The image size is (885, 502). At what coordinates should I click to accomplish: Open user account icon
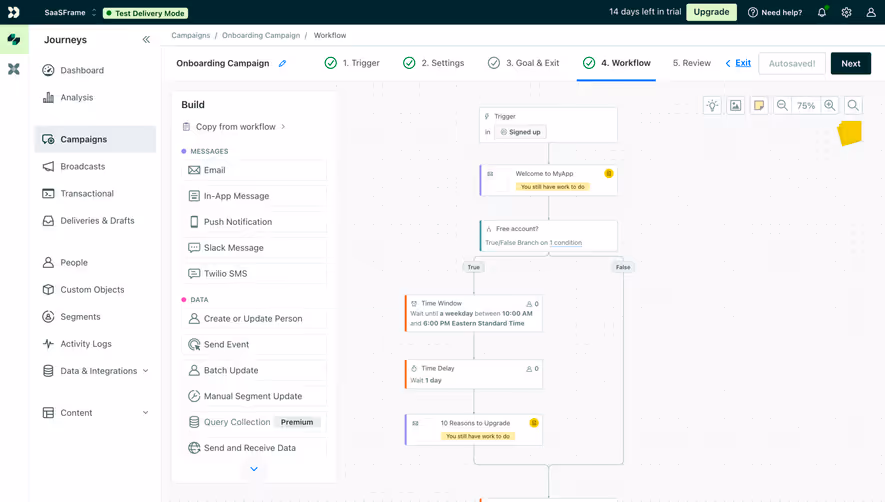coord(871,12)
